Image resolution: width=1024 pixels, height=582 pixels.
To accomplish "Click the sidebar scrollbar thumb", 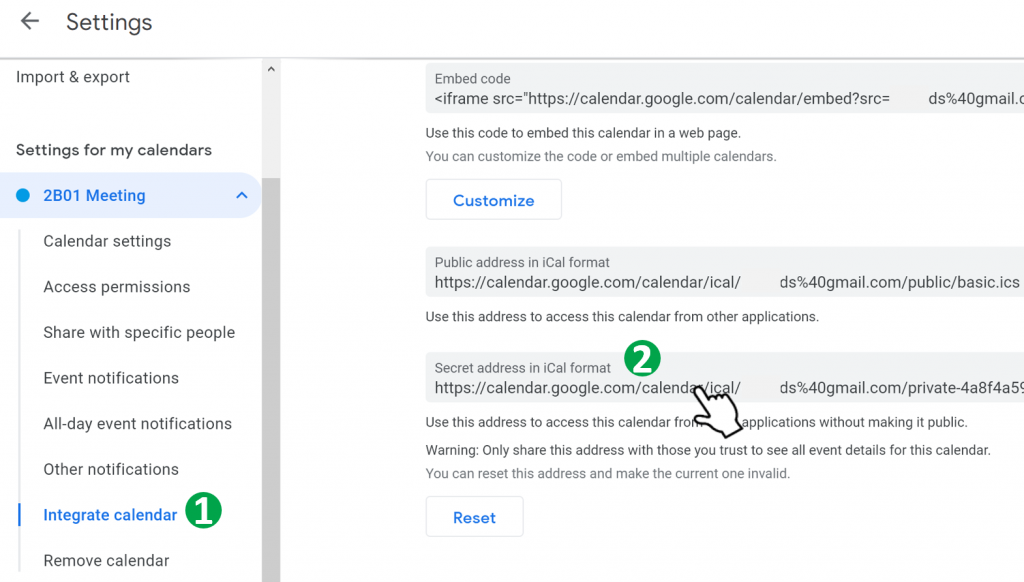I will pyautogui.click(x=271, y=380).
